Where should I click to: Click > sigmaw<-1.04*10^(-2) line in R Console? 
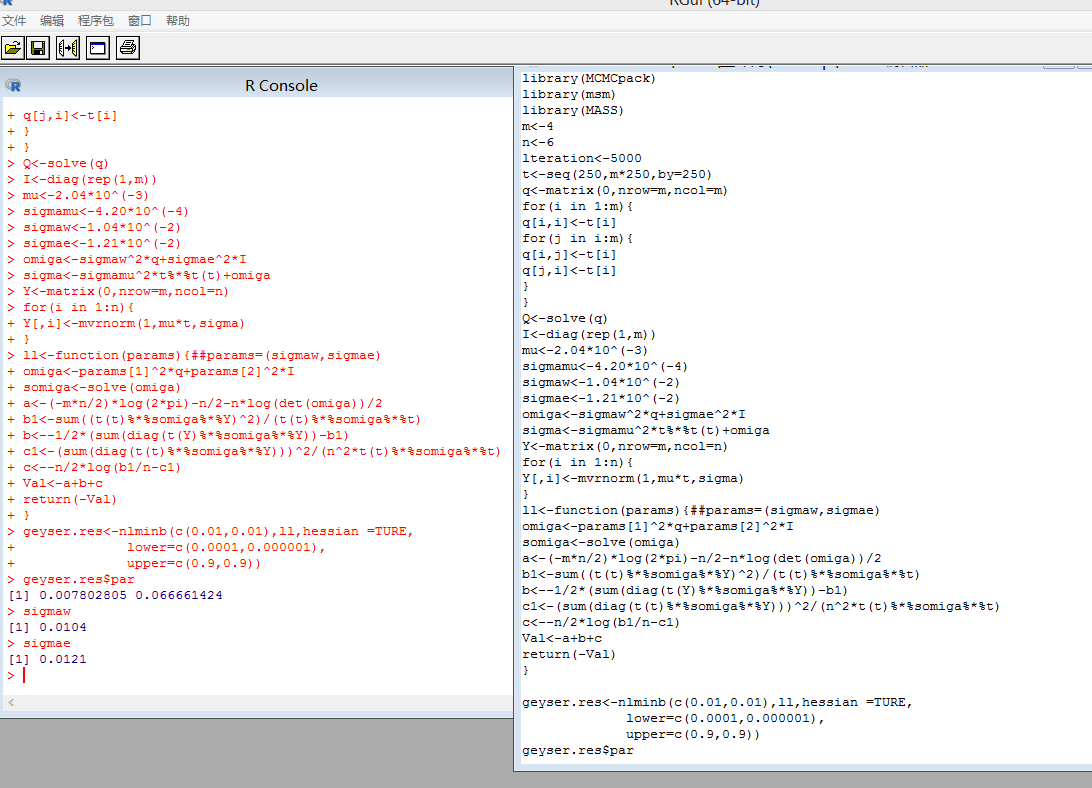(x=94, y=227)
